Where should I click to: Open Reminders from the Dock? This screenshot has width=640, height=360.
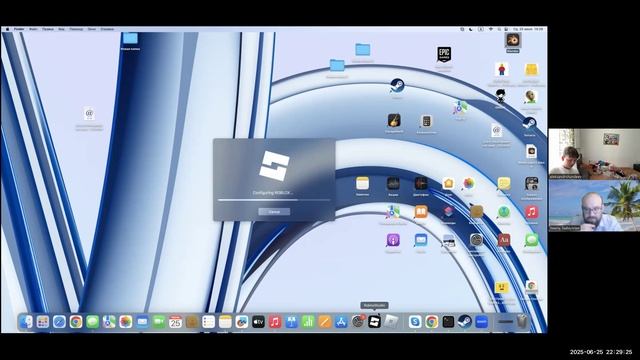click(209, 322)
